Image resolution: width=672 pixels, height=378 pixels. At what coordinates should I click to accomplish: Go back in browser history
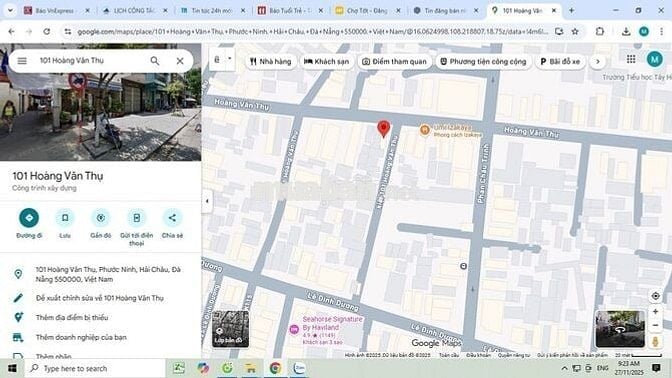(12, 31)
